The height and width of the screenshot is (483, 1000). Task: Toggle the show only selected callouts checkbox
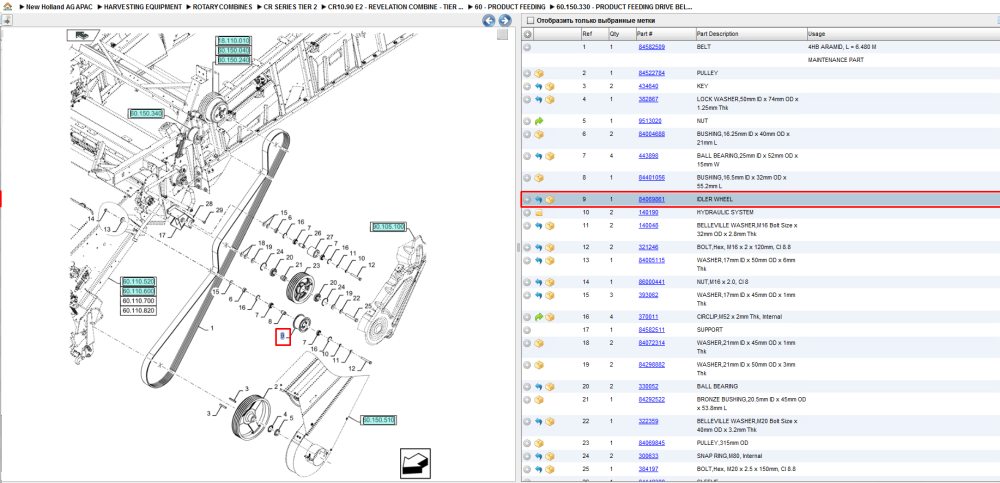tap(529, 20)
